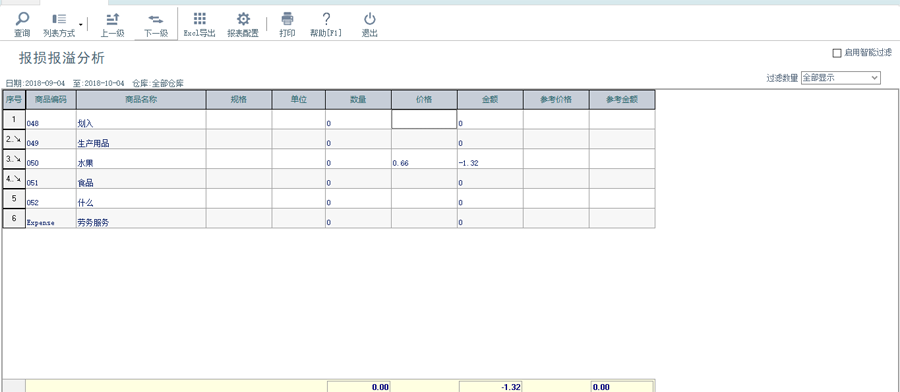The width and height of the screenshot is (900, 392).
Task: Open 报表配置 gear settings
Action: point(243,25)
